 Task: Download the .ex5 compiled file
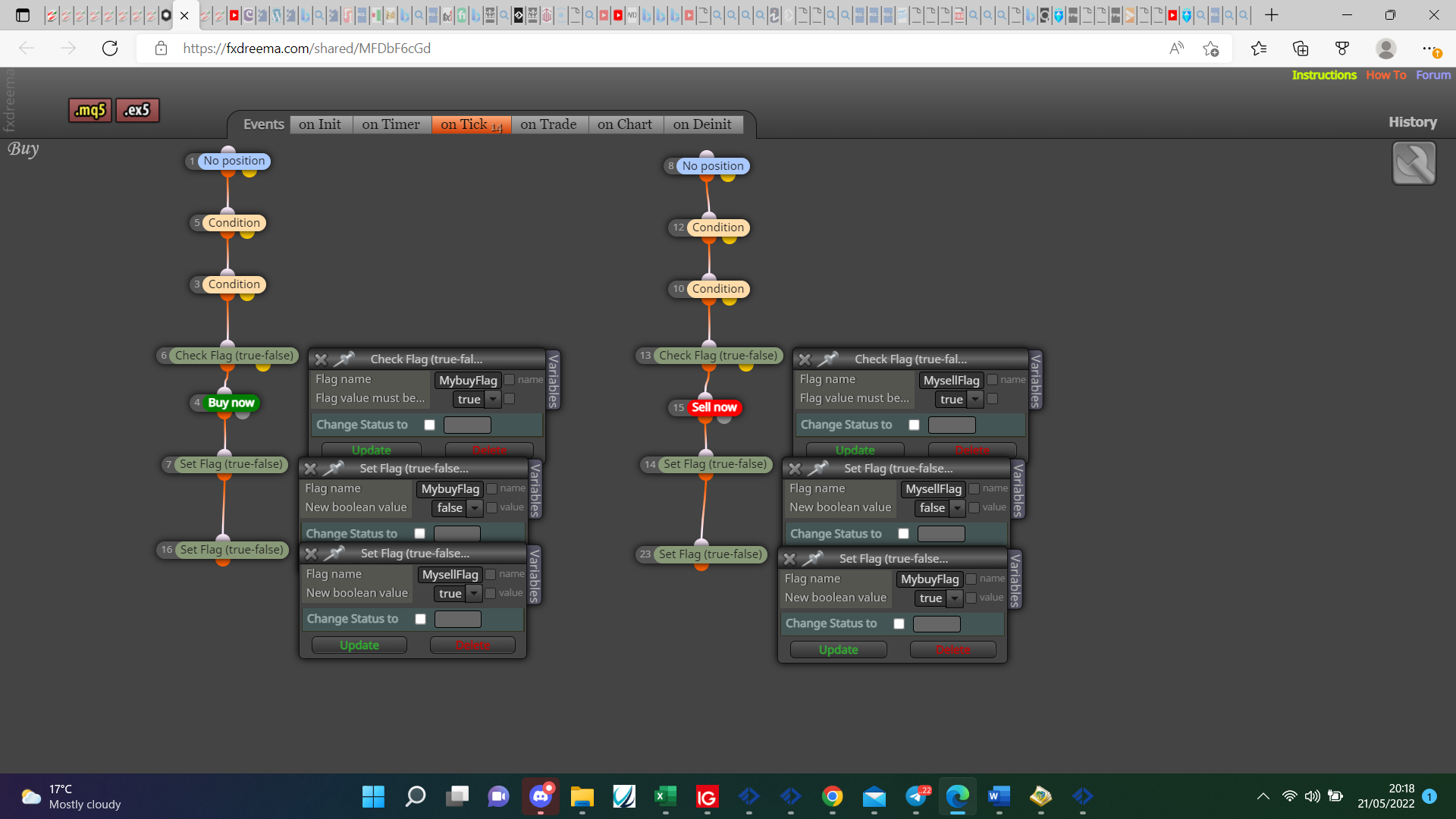point(137,110)
